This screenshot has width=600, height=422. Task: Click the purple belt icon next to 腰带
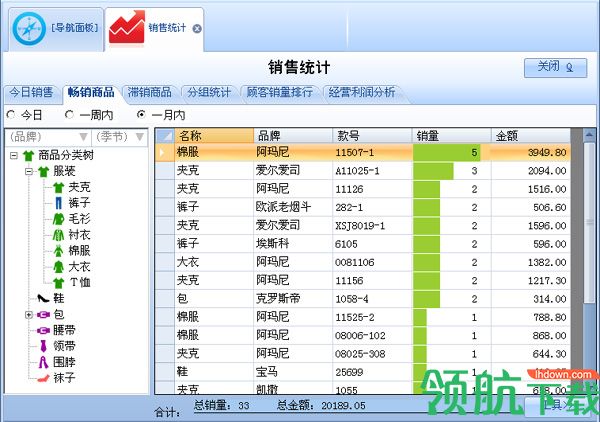43,330
